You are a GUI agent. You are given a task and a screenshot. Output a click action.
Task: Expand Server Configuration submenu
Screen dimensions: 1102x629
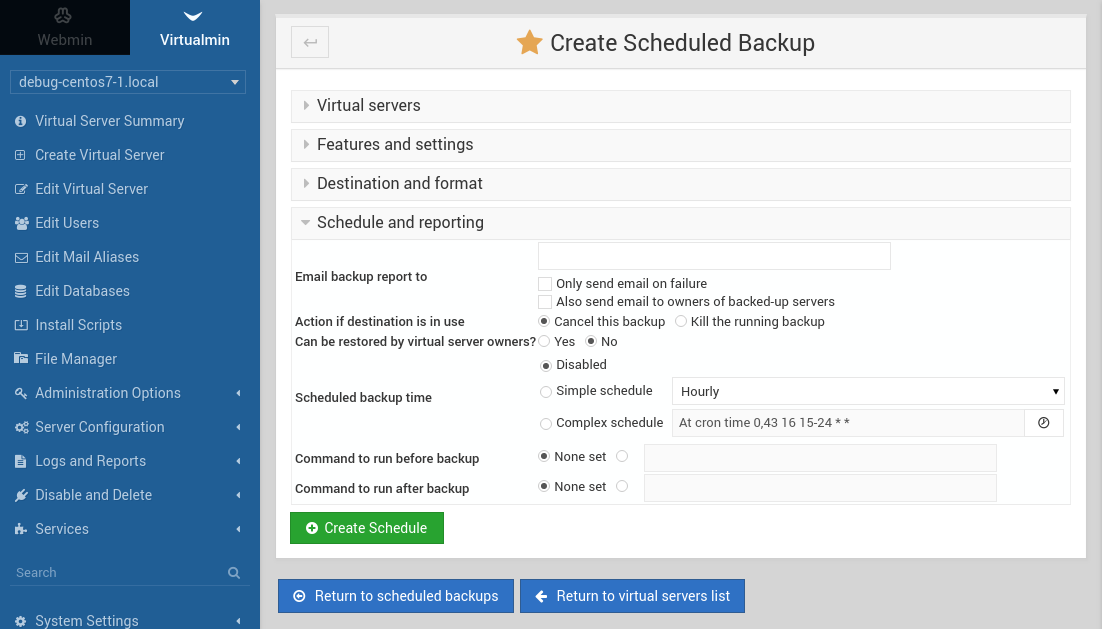(238, 427)
